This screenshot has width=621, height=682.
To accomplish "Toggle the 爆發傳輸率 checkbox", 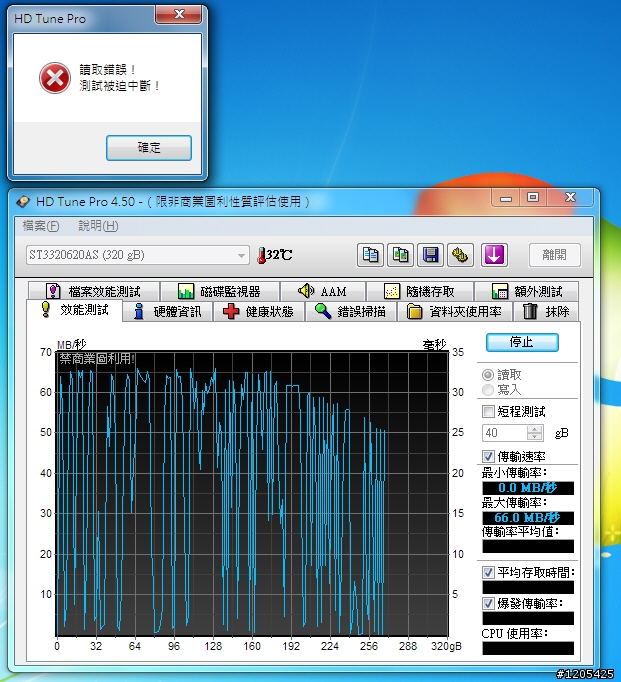I will click(x=488, y=604).
